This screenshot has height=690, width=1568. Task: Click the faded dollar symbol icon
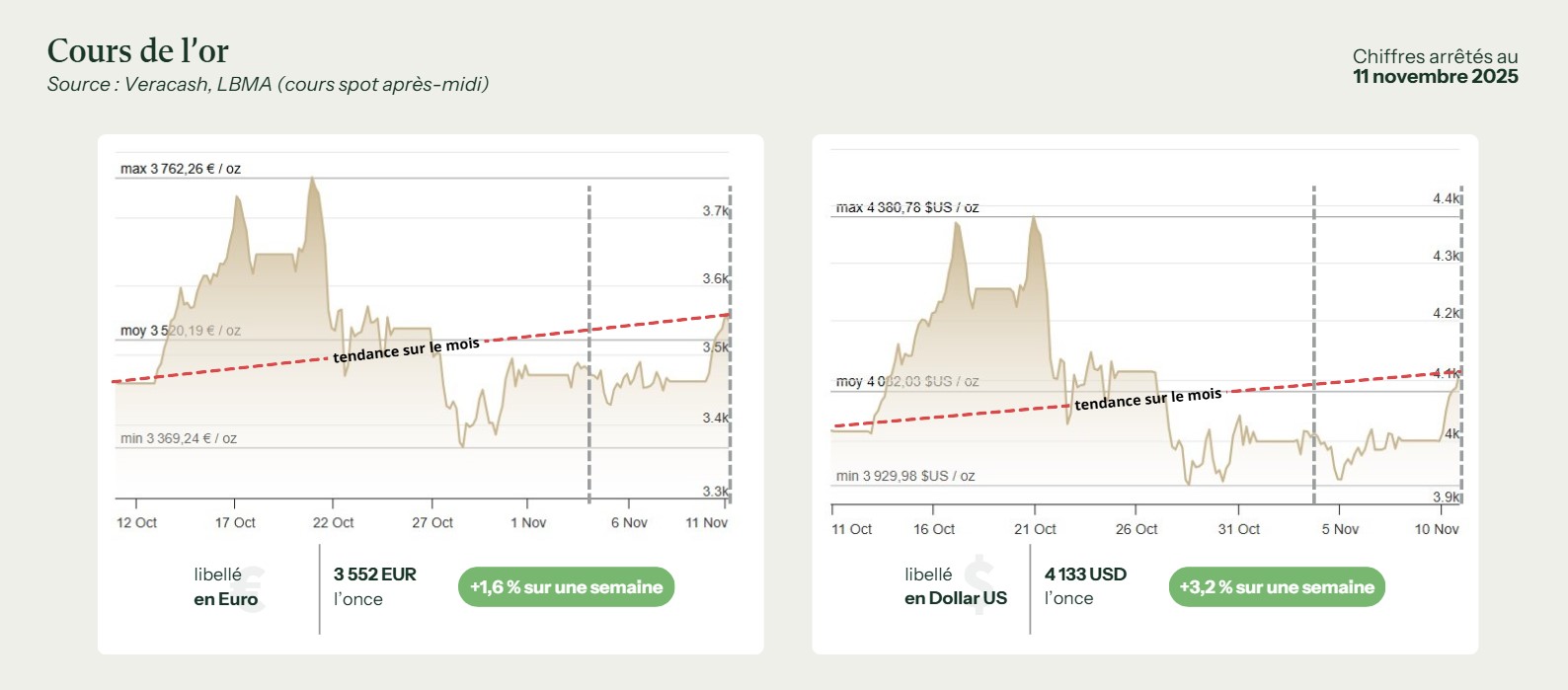pos(980,584)
